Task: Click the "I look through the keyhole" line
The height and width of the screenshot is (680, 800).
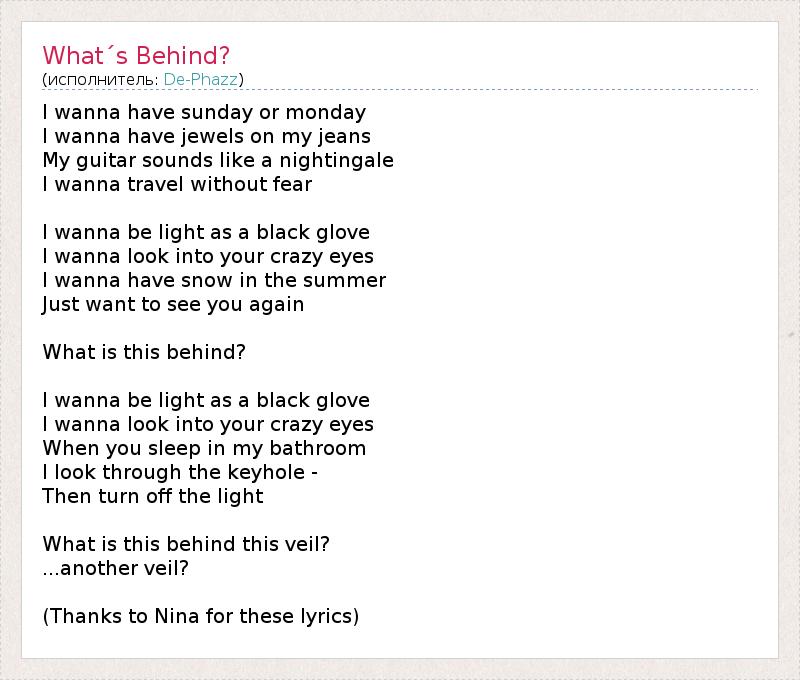Action: pos(180,472)
